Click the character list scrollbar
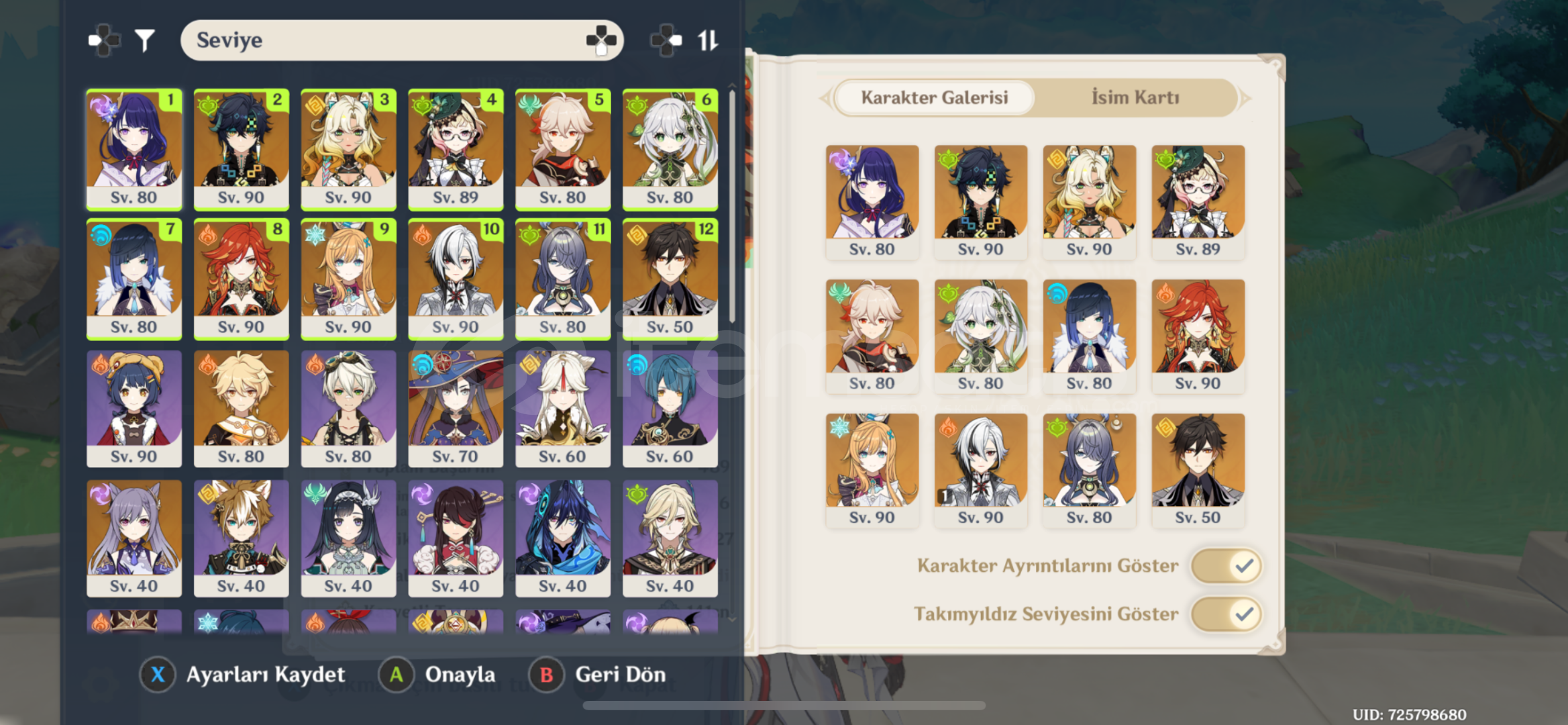Screen dimensions: 1568x725 tap(732, 205)
